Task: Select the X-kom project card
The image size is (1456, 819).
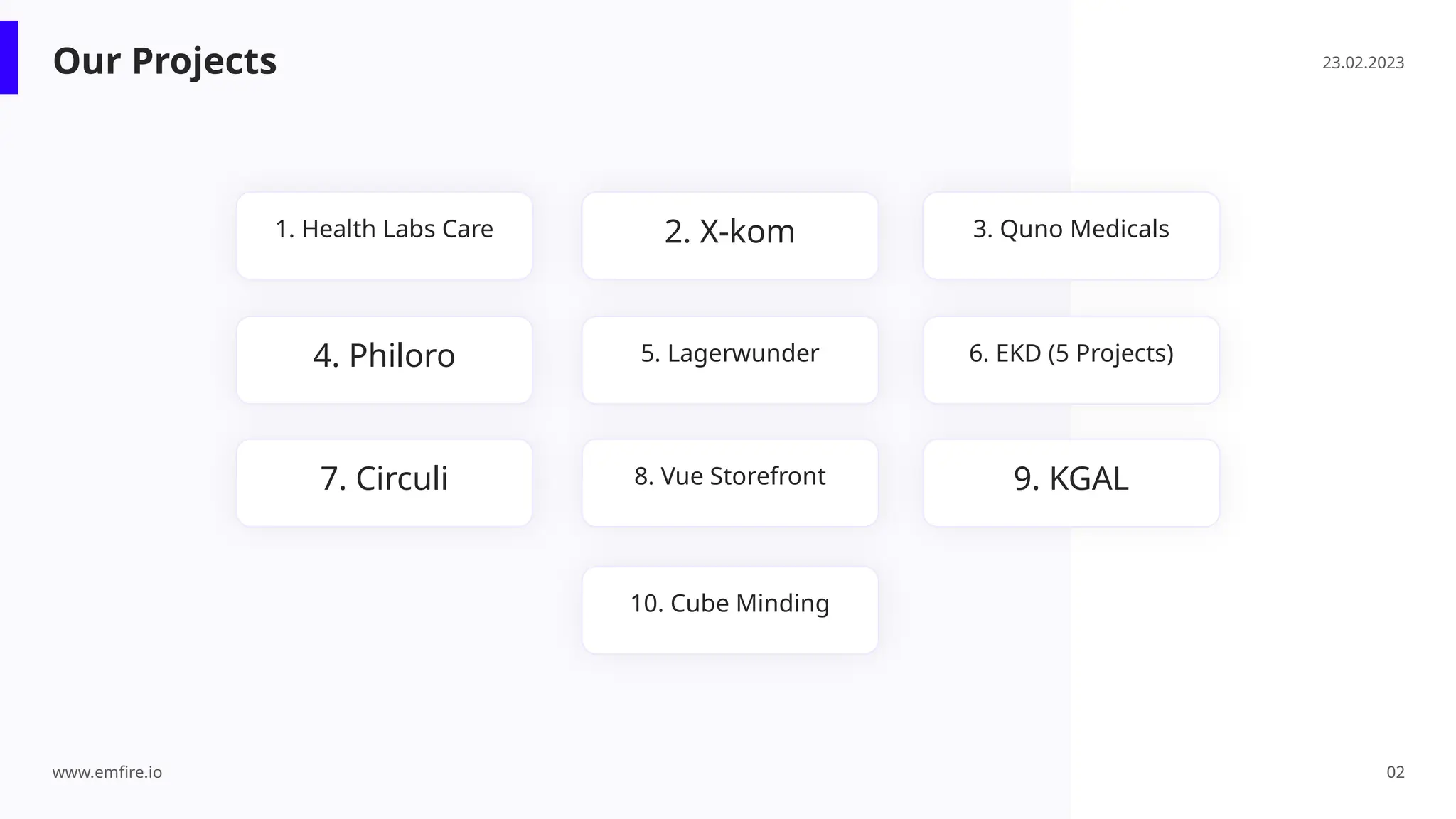Action: click(x=729, y=235)
